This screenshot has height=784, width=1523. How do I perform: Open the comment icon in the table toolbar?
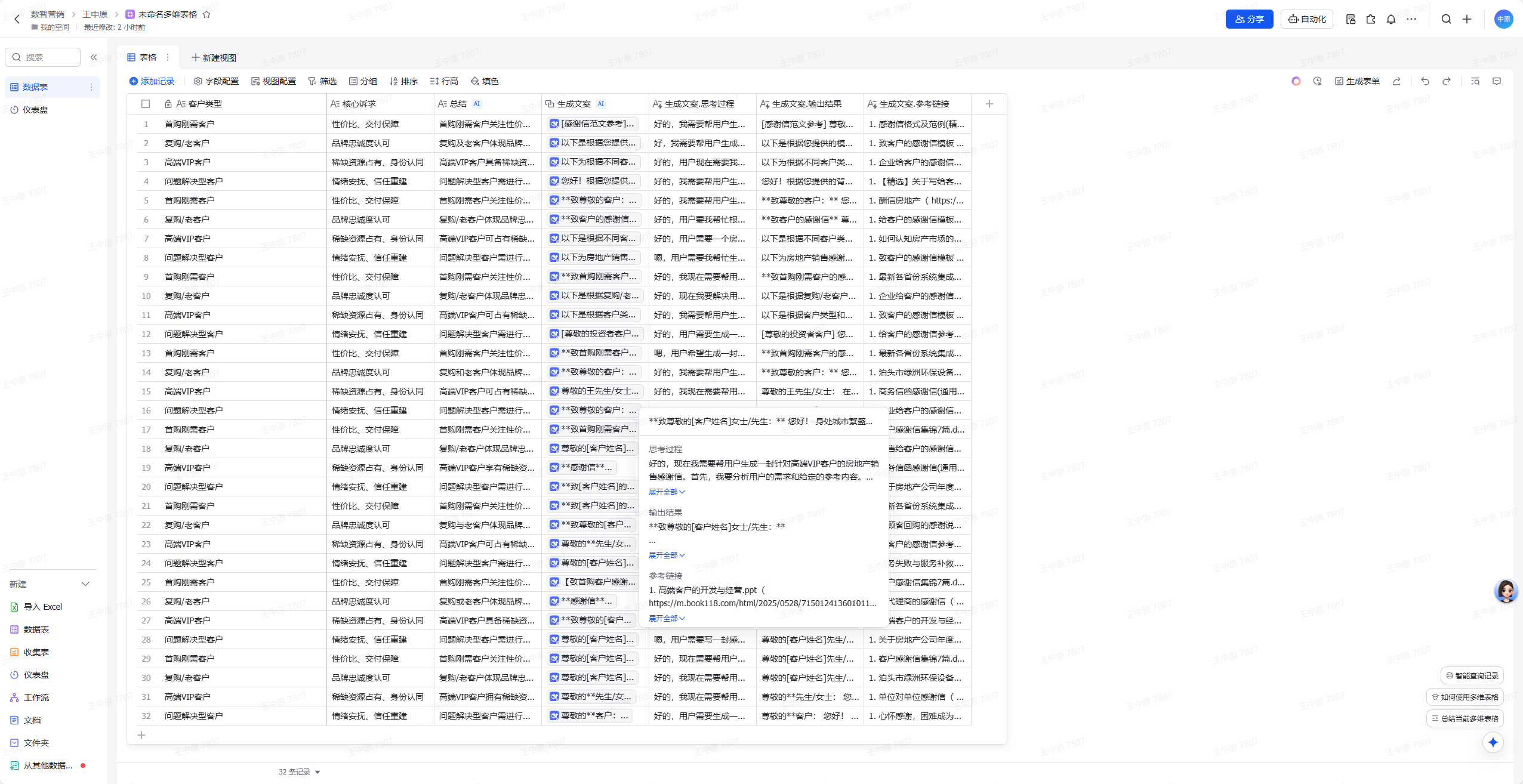[x=1497, y=81]
